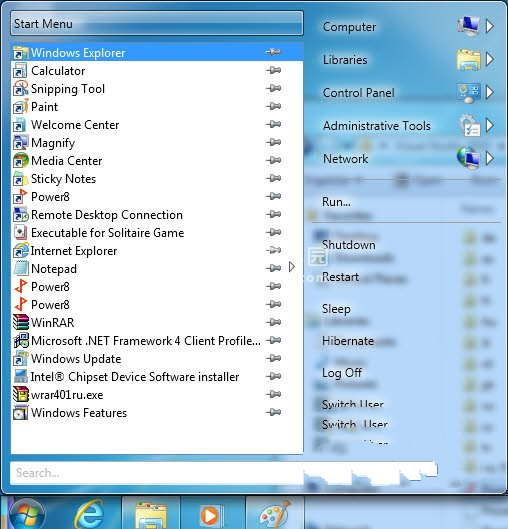Click the Control Panel icon

(469, 92)
